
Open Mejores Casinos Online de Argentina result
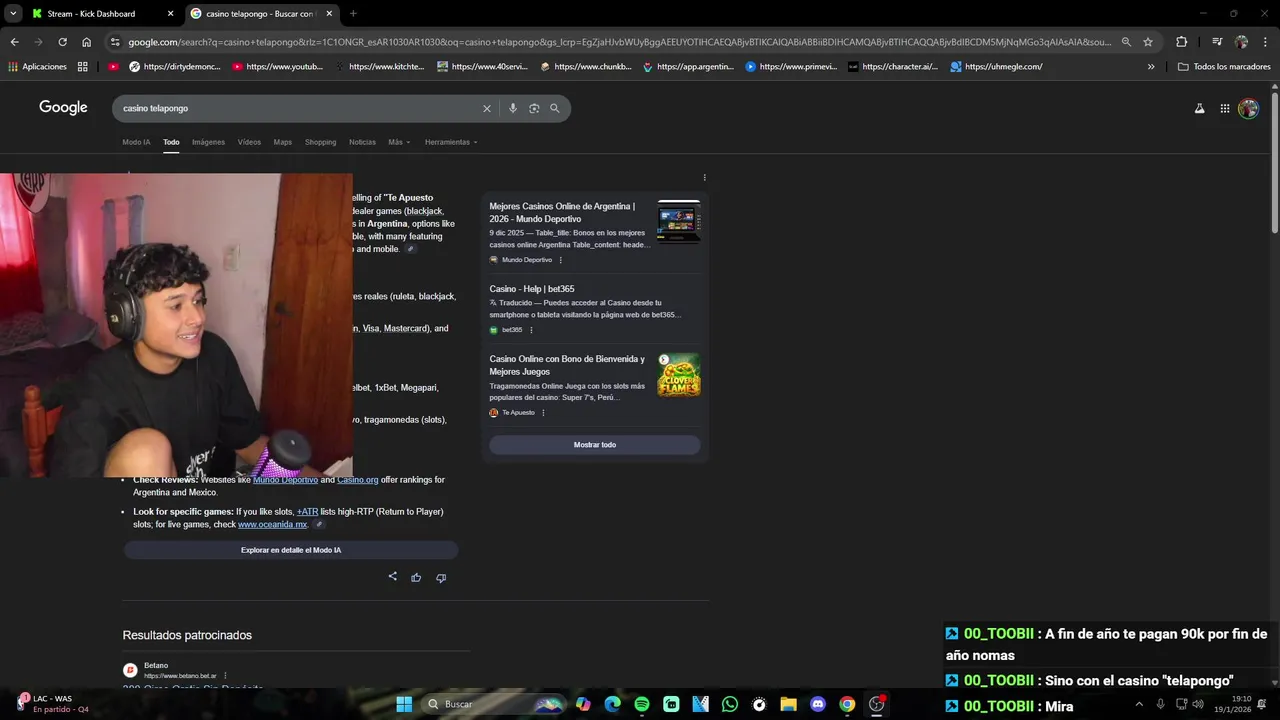(562, 212)
